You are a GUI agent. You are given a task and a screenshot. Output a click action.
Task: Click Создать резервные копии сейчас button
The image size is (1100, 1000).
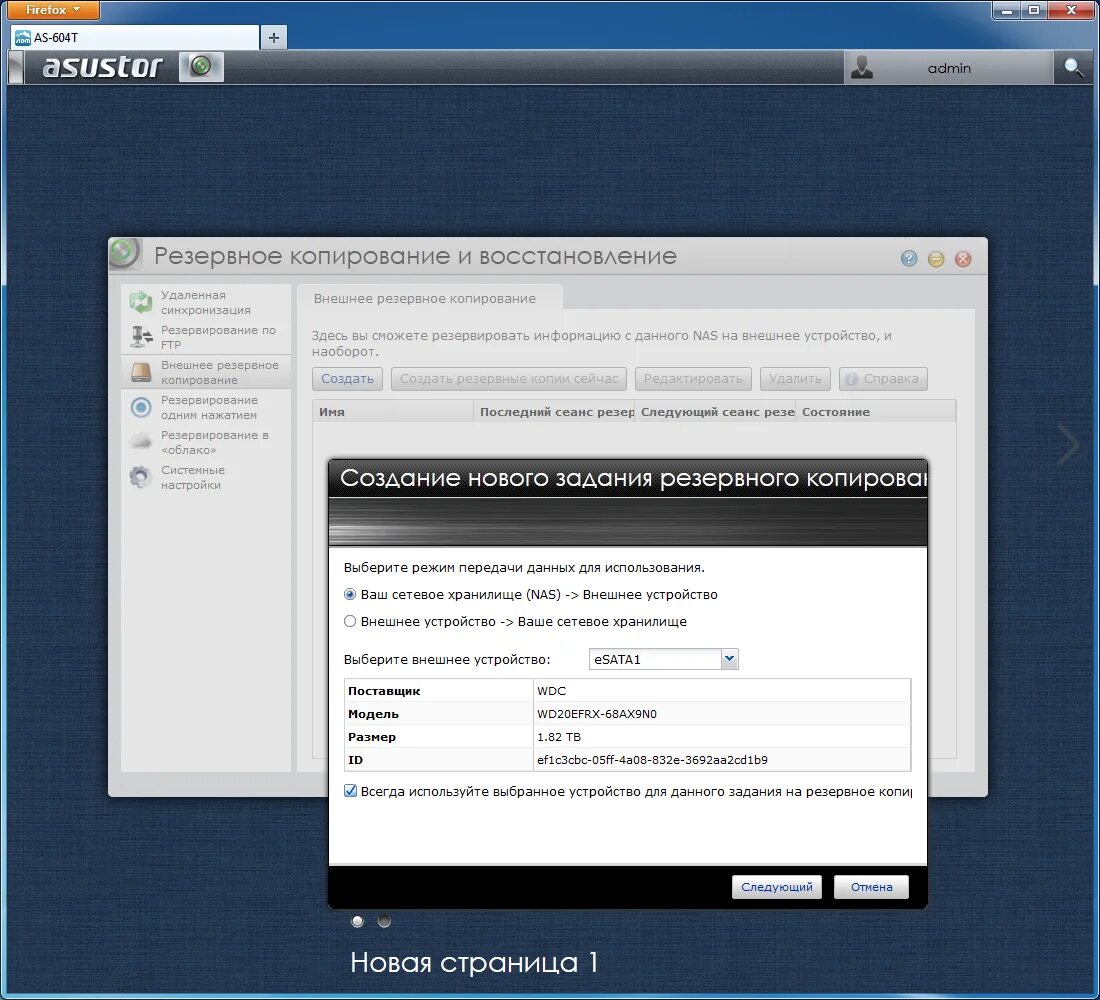[x=509, y=379]
